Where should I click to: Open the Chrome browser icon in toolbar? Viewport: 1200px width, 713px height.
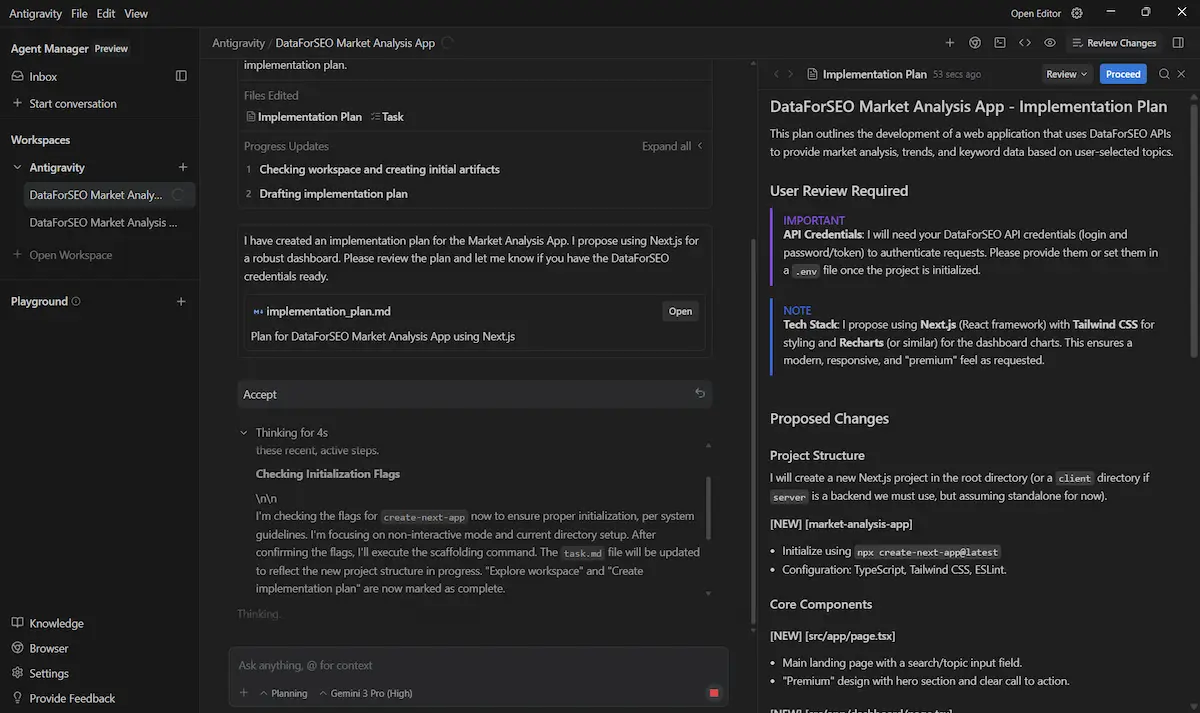(975, 43)
